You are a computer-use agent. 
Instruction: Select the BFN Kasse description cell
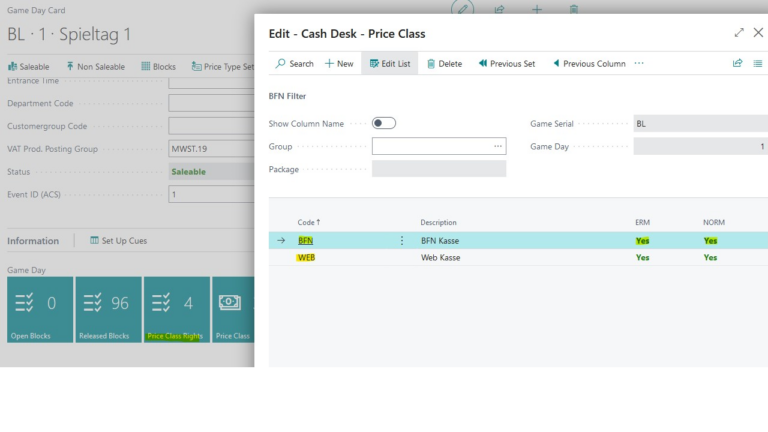[x=440, y=240]
